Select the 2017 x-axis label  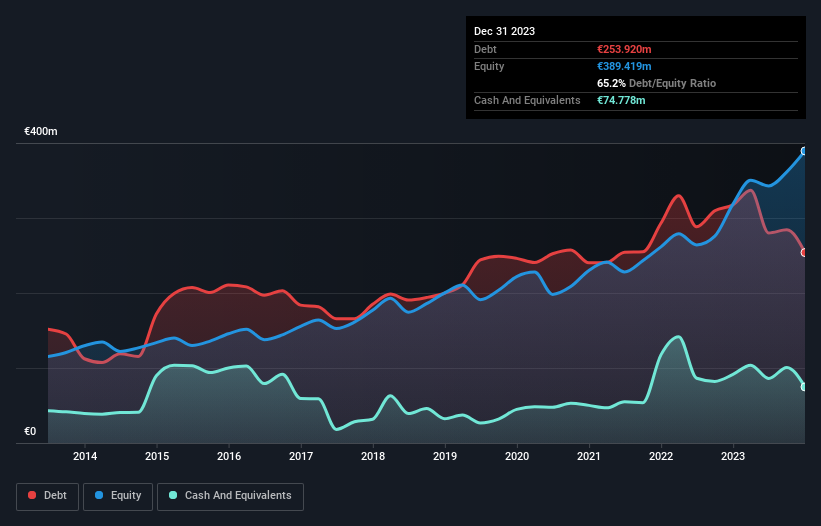point(301,456)
